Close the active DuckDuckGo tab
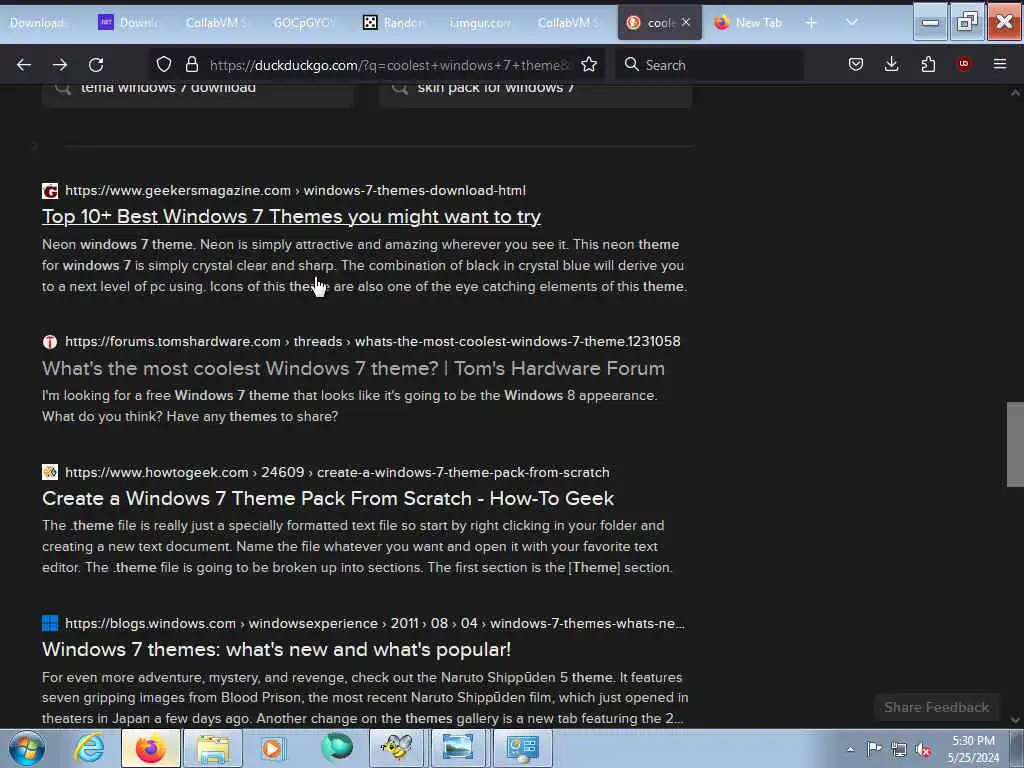Viewport: 1024px width, 768px height. [x=686, y=22]
